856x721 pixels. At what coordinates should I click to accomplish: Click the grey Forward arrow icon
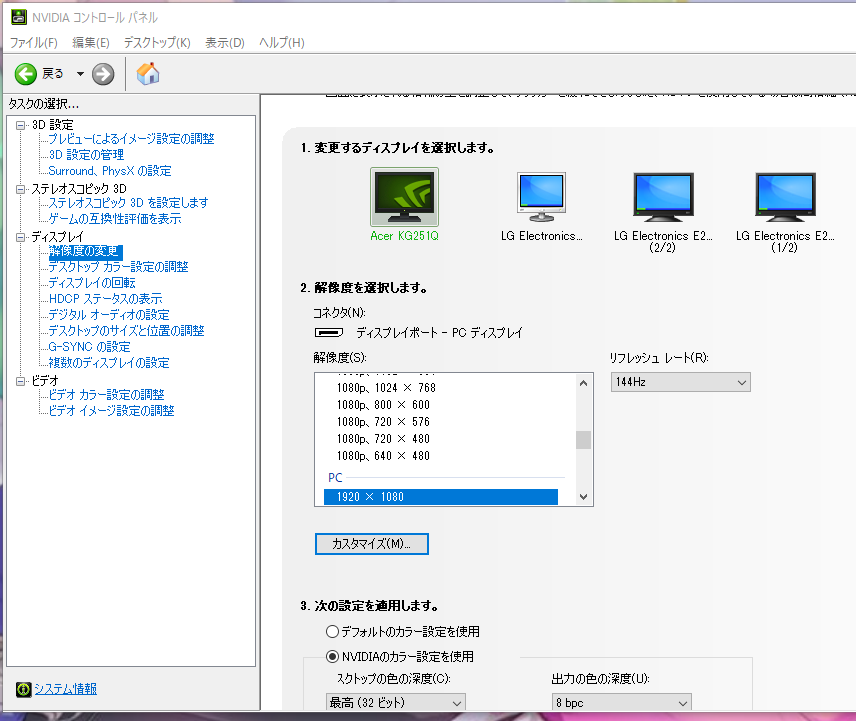pos(103,74)
